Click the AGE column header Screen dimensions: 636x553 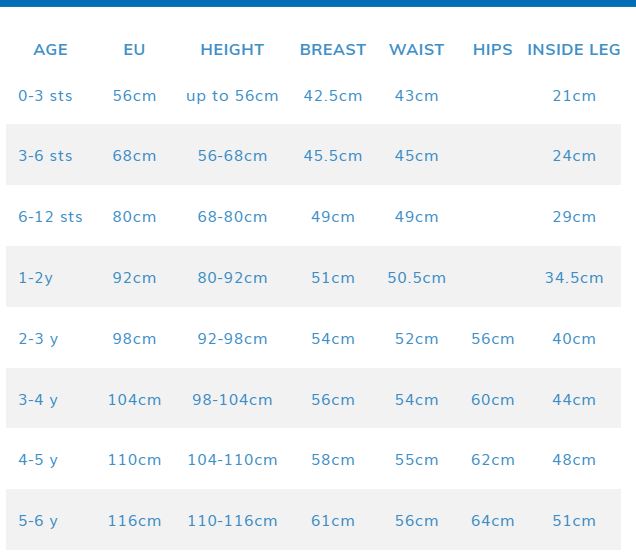(50, 50)
